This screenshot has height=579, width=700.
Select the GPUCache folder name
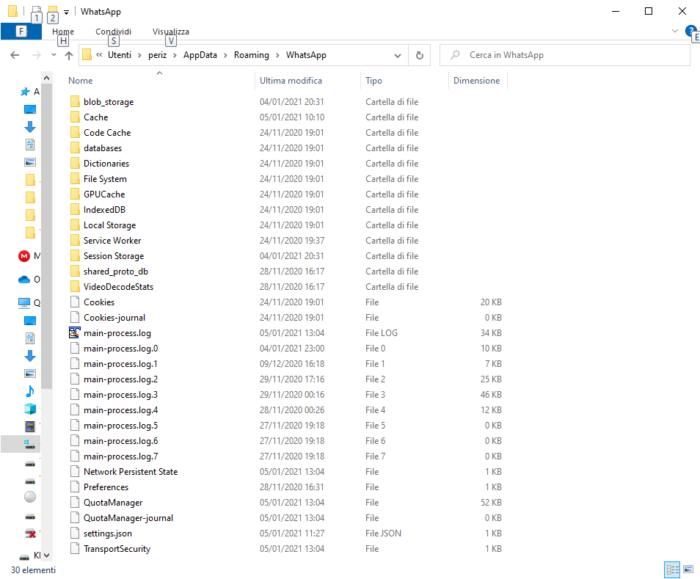pyautogui.click(x=104, y=194)
